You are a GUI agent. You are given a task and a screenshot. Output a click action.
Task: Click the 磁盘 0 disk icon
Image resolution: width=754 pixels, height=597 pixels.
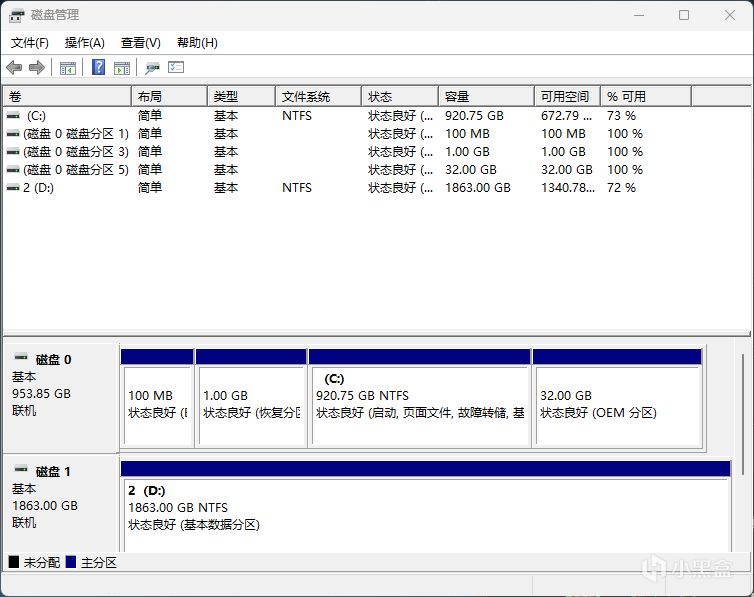pos(21,359)
